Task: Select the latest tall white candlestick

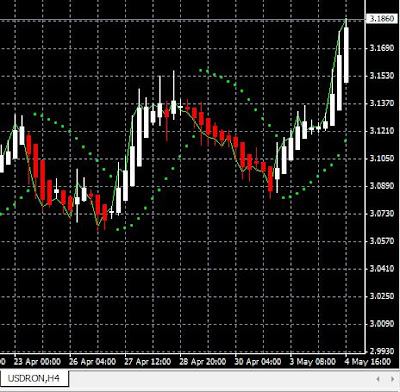Action: click(x=346, y=55)
